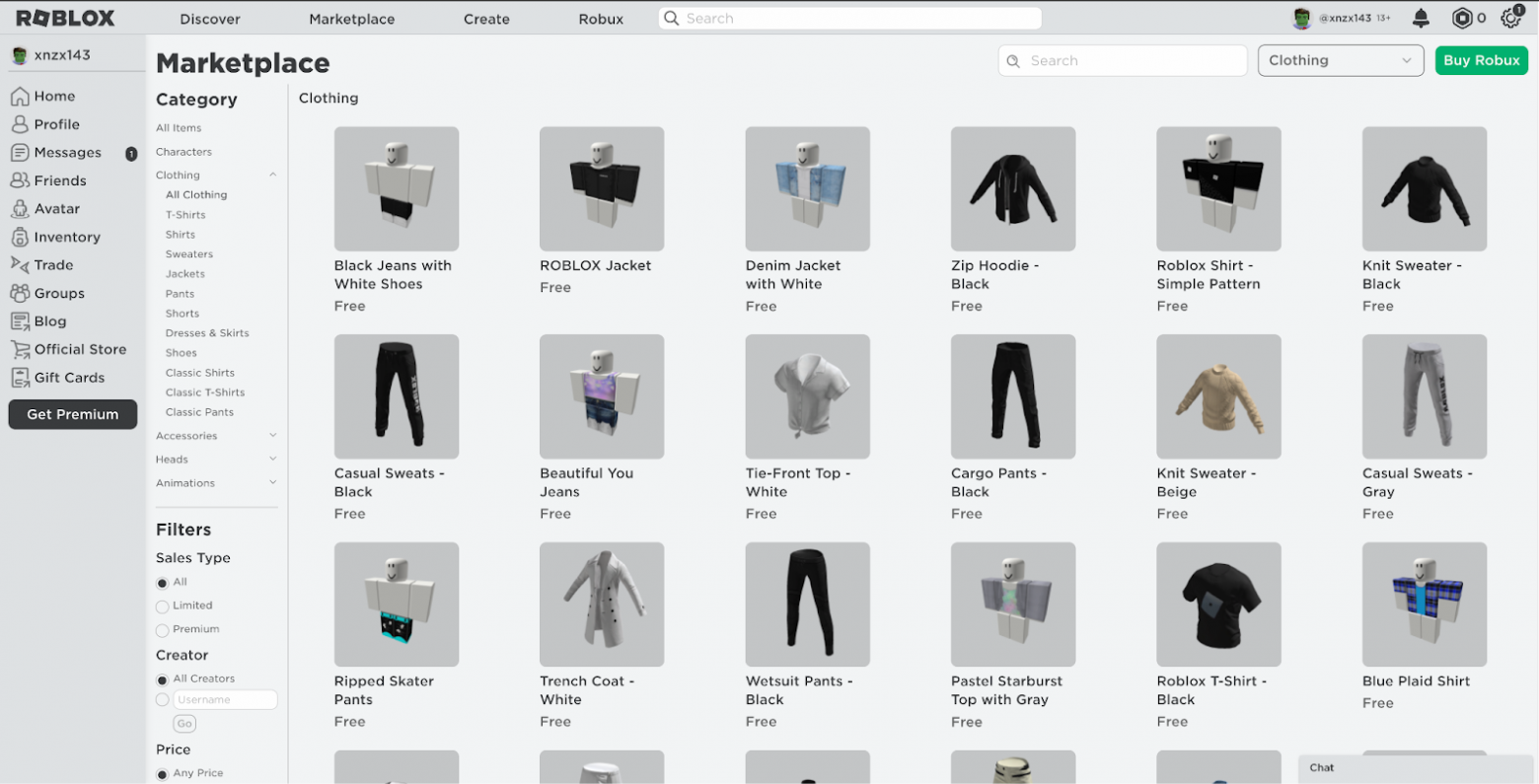This screenshot has height=784, width=1539.
Task: Expand the Heads category
Action: (273, 460)
